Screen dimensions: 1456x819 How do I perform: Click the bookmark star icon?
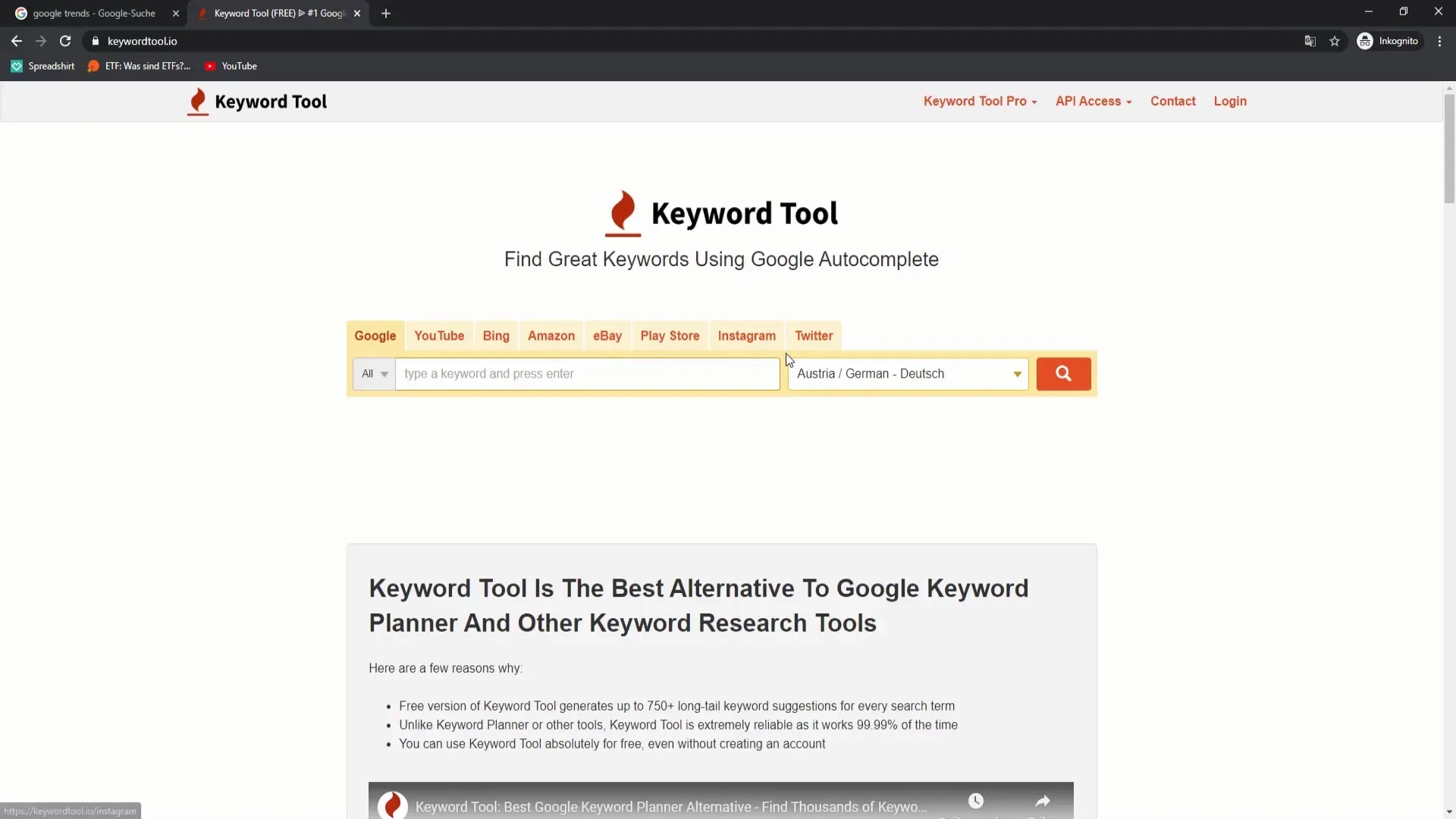1335,41
